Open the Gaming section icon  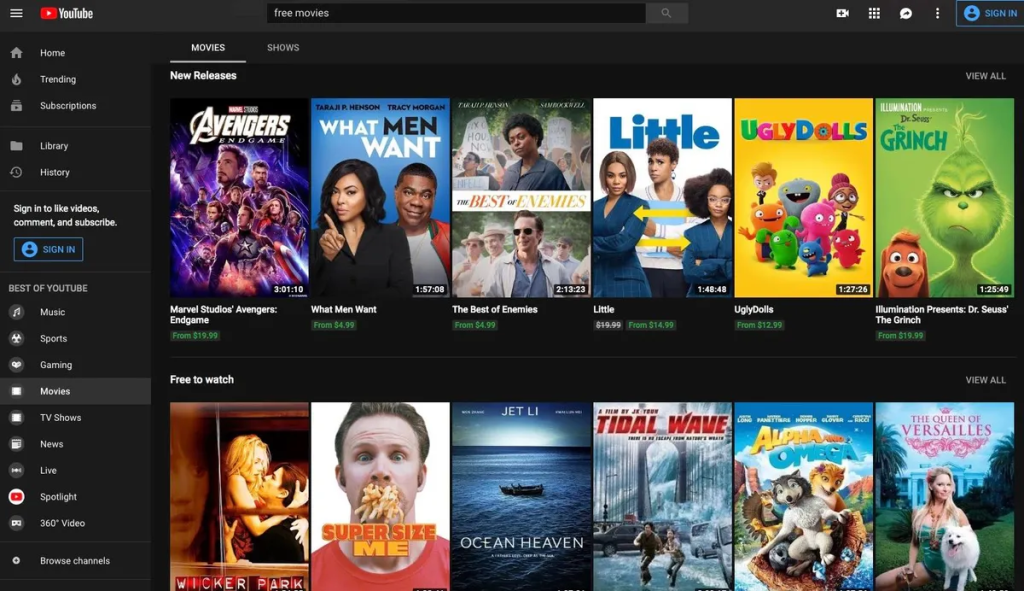click(16, 364)
